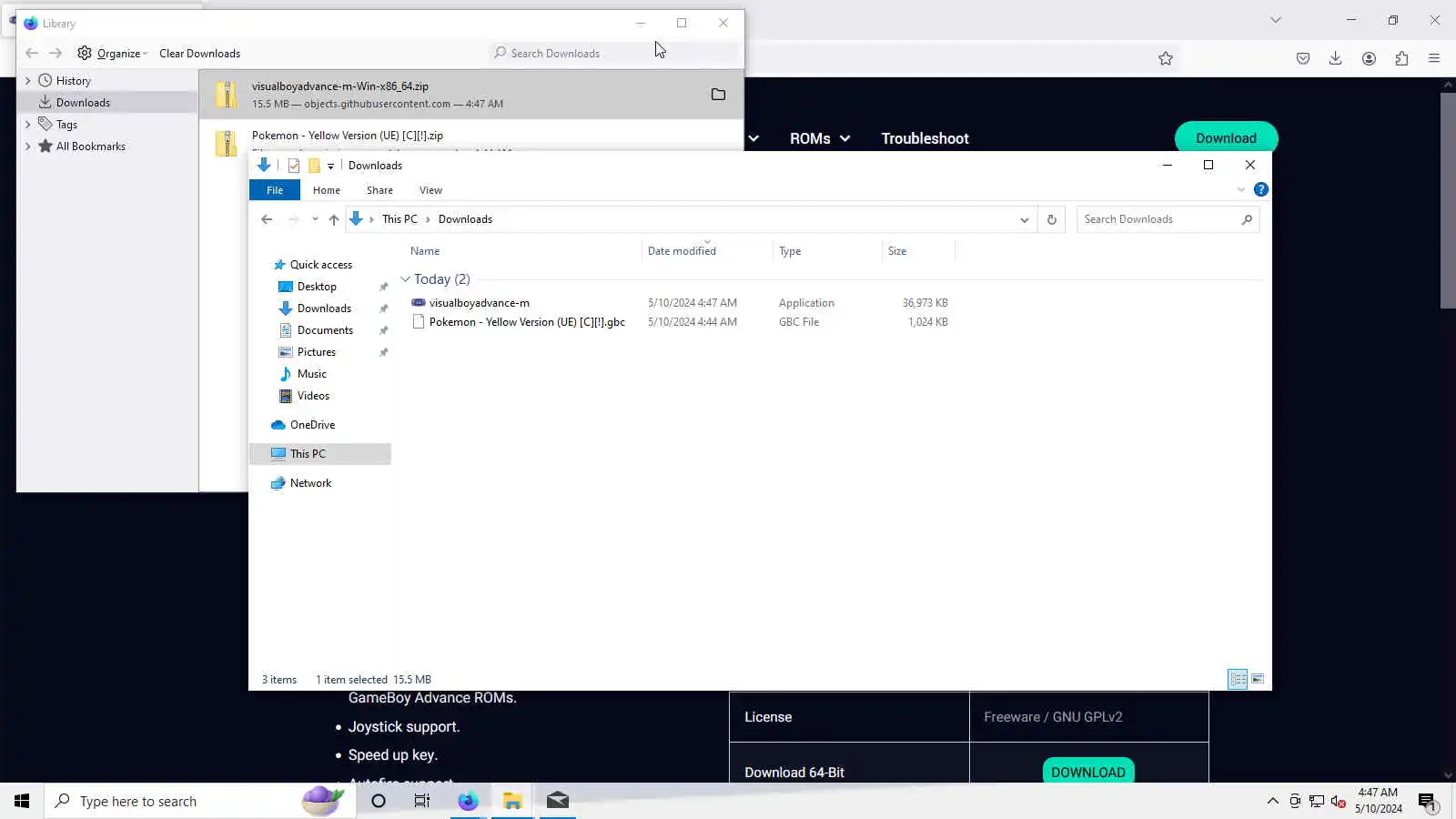Select the Pokemon Yellow zip download entry

pos(471,136)
